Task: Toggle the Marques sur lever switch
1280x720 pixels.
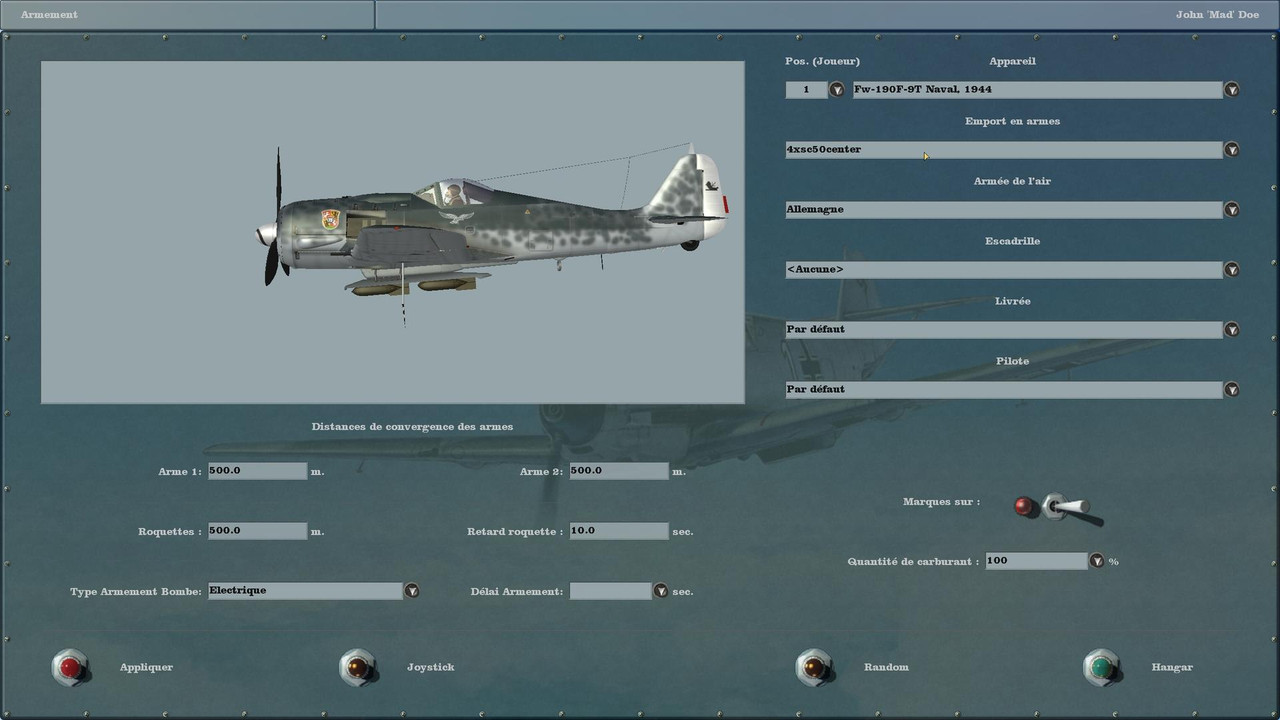Action: (x=1070, y=508)
